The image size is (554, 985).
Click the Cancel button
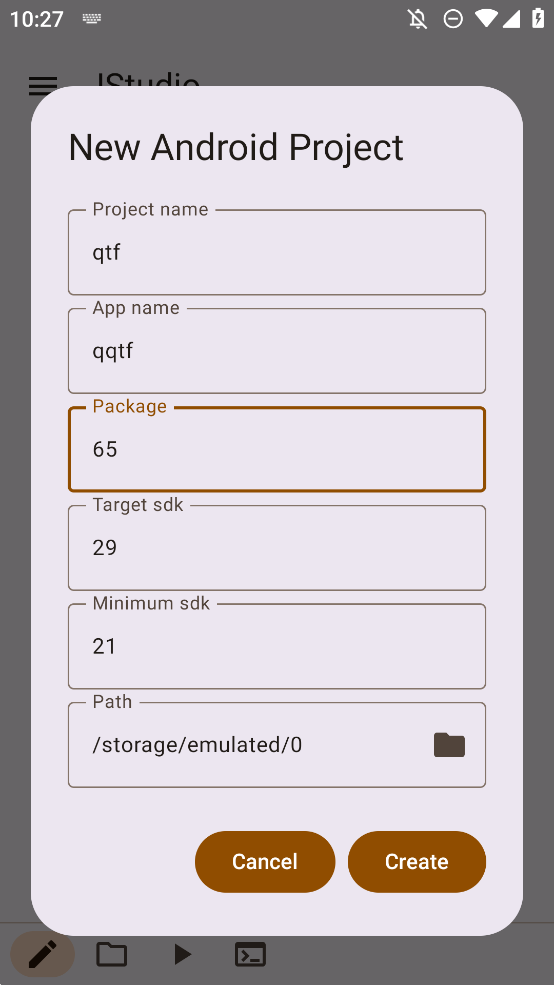pyautogui.click(x=265, y=862)
